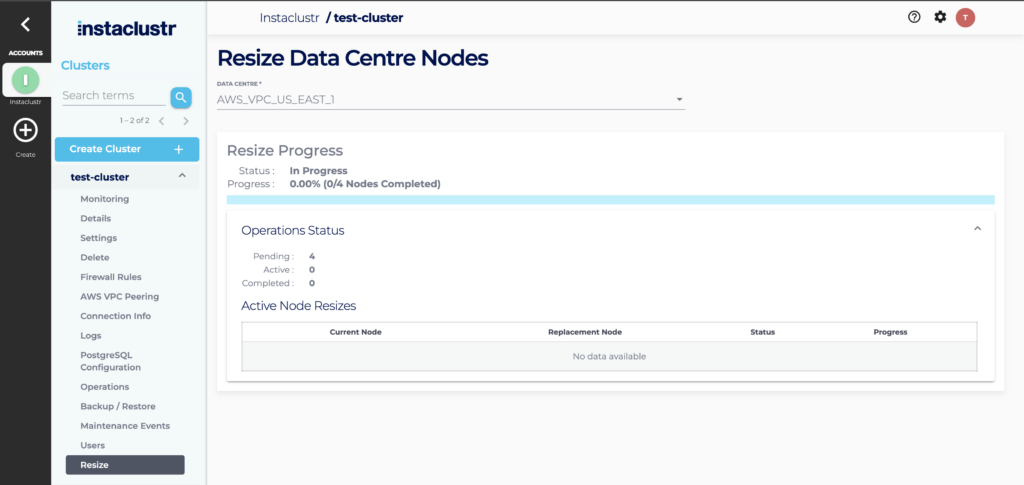Select the Instaclustr account avatar

tap(25, 80)
